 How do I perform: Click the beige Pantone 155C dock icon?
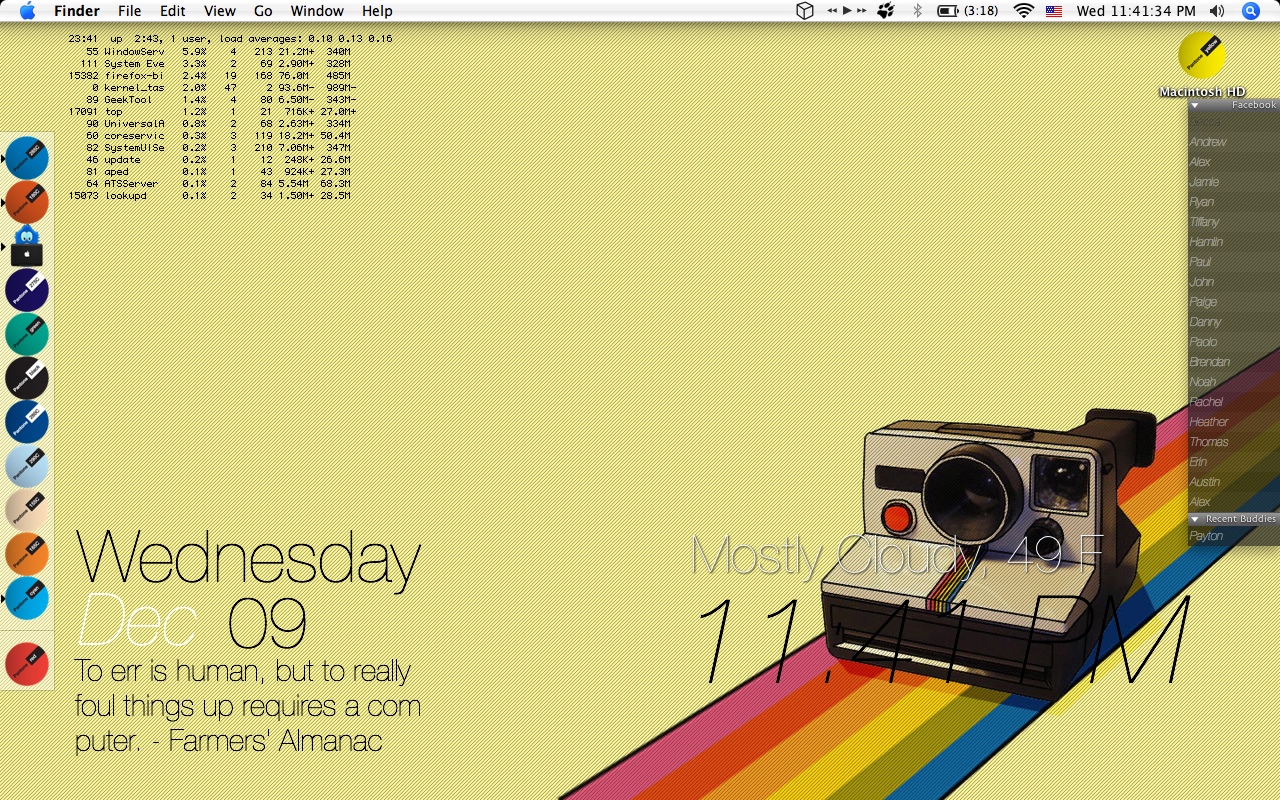pyautogui.click(x=27, y=510)
